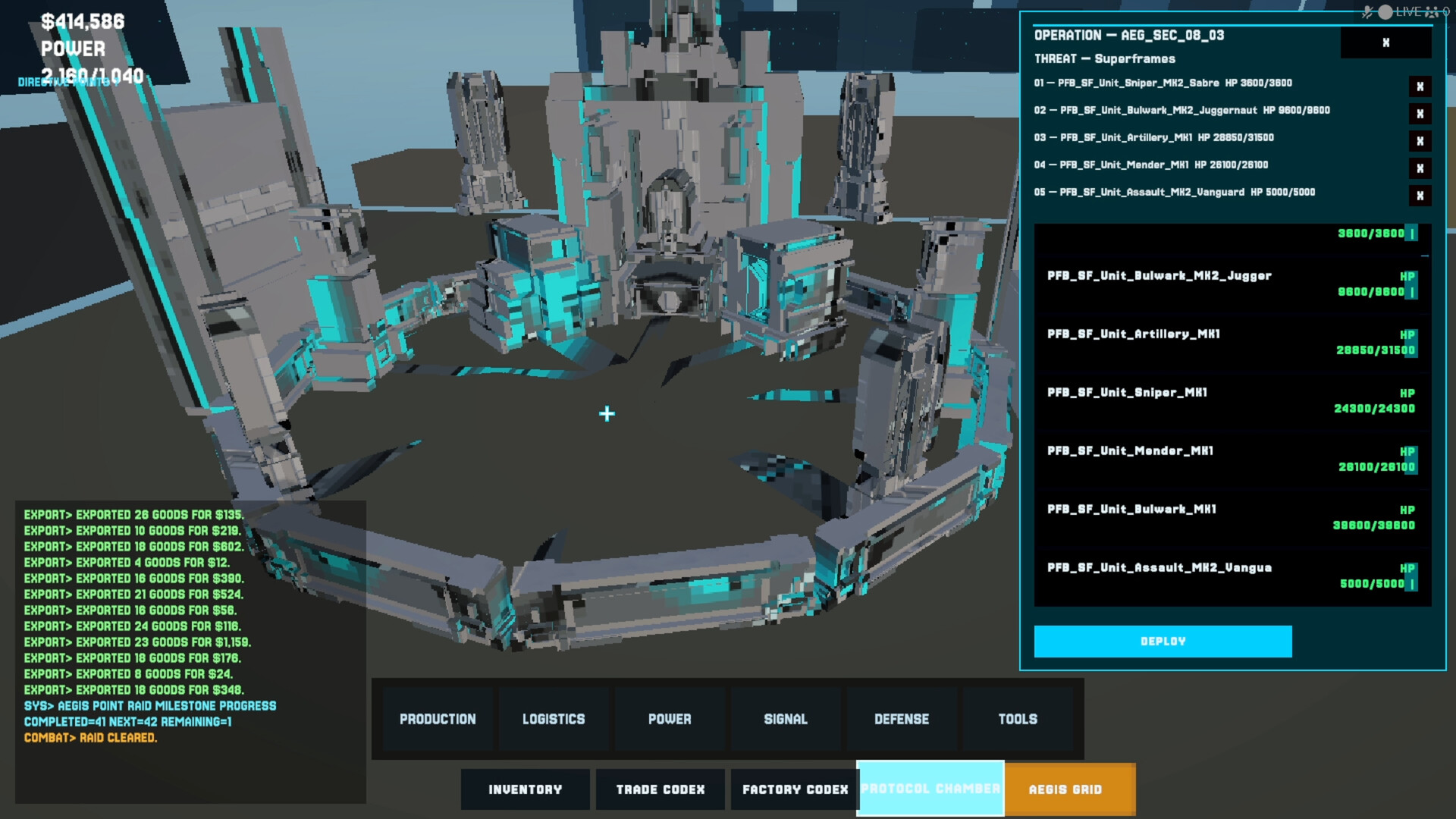Screen dimensions: 1456x819
Task: Open the Aegis Grid
Action: pyautogui.click(x=1070, y=789)
